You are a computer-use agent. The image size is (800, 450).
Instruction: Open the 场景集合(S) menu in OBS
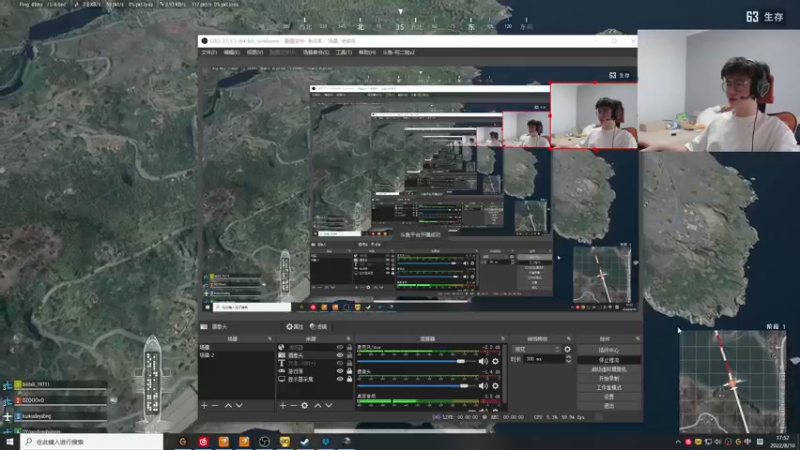tap(316, 53)
